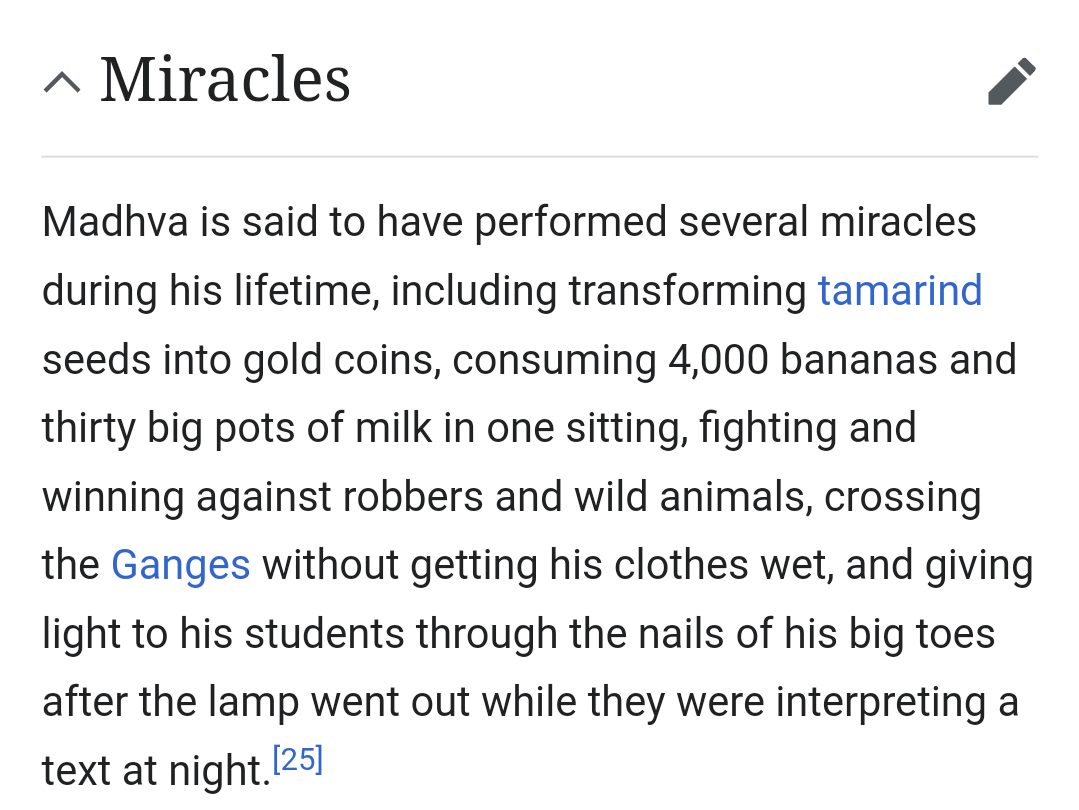Click the phrase "text at night"
The width and height of the screenshot is (1079, 810).
tap(155, 771)
